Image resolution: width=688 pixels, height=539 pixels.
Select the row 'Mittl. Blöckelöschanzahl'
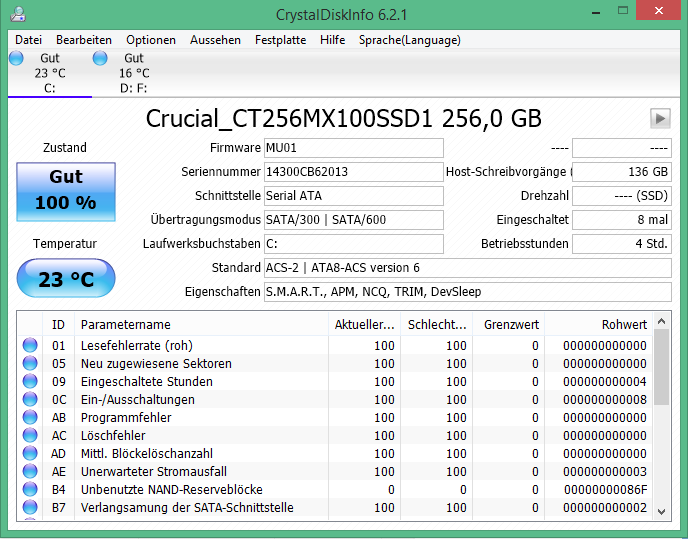coord(335,453)
